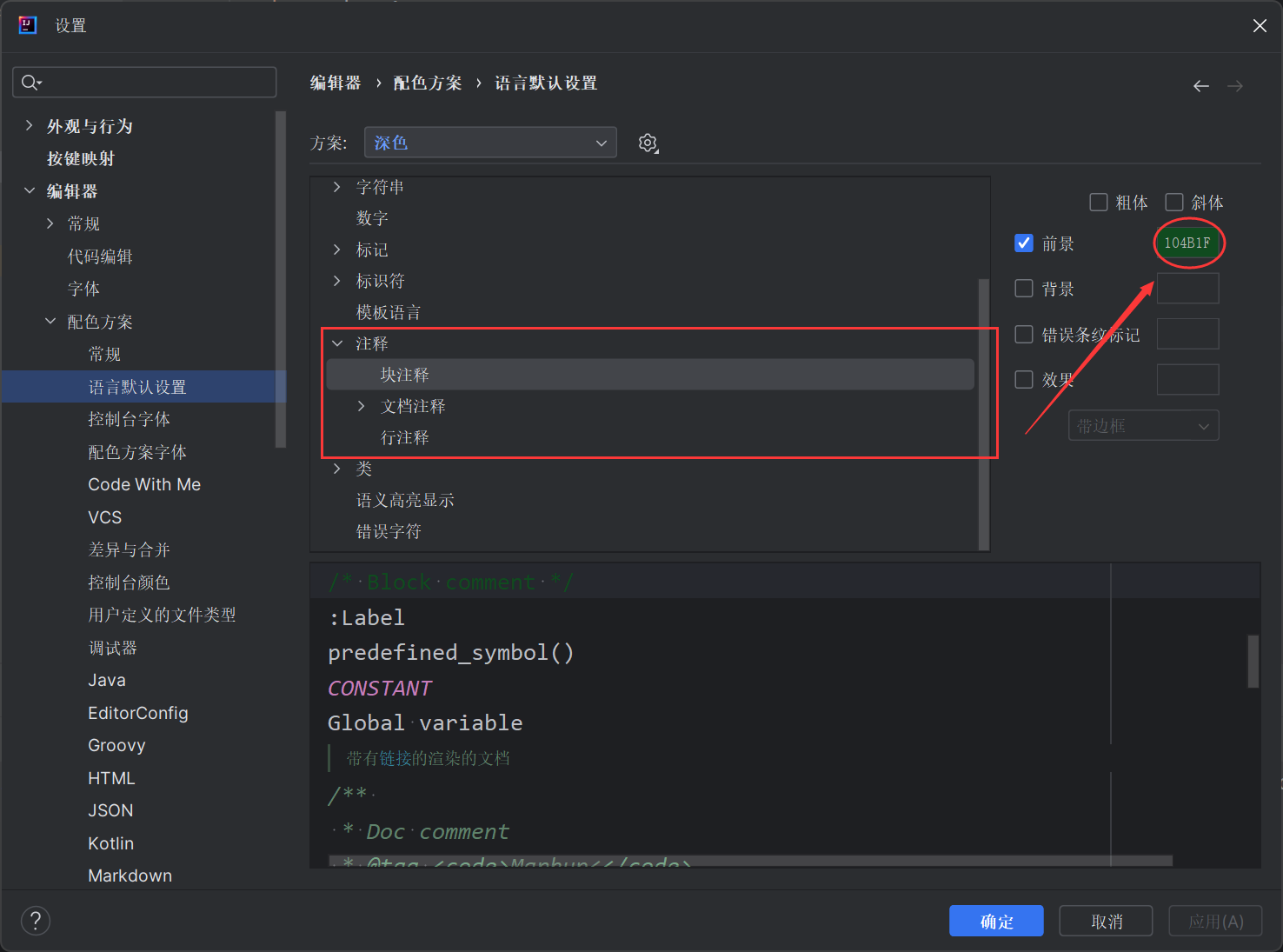Select 控制台字体 in the sidebar
This screenshot has width=1283, height=952.
[129, 419]
